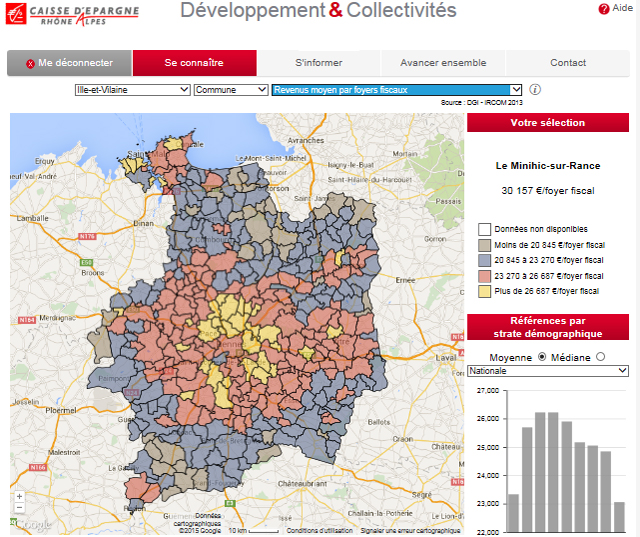Select the Moyenne radio button
The image size is (640, 537).
tap(542, 357)
